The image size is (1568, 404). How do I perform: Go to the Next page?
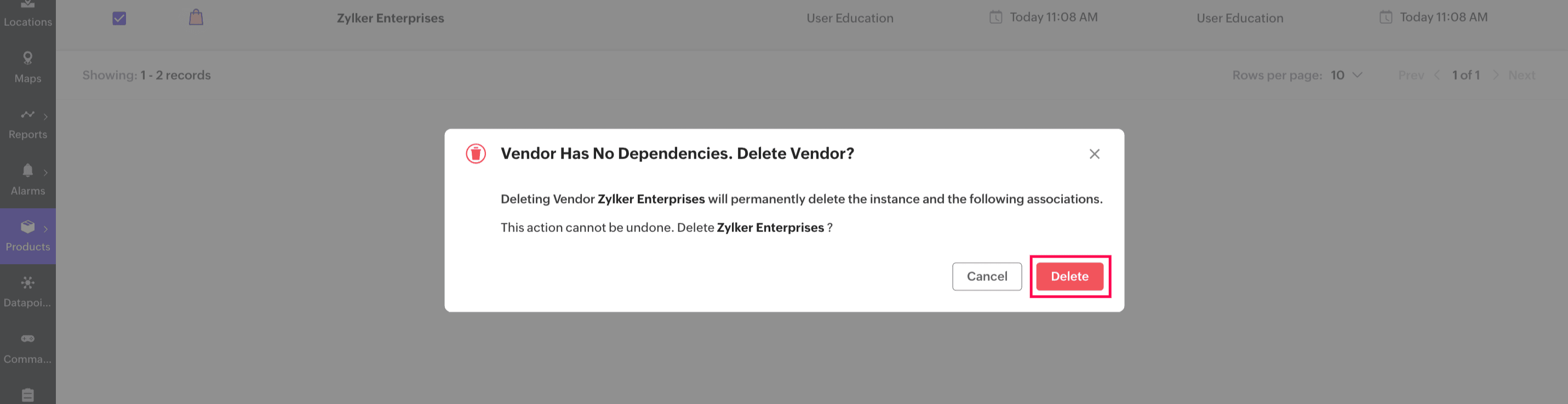pos(1521,75)
